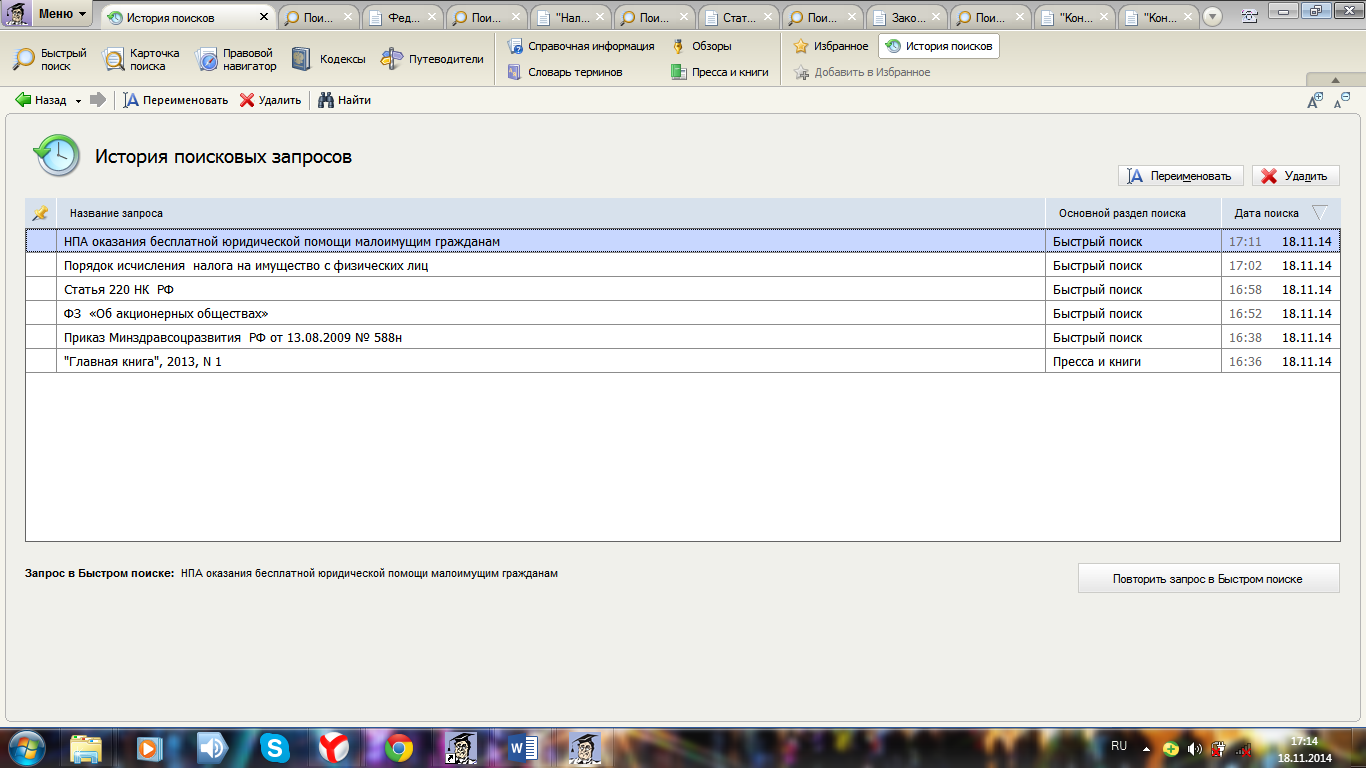This screenshot has height=768, width=1366.
Task: Open the tab list dropdown arrow
Action: point(1213,17)
